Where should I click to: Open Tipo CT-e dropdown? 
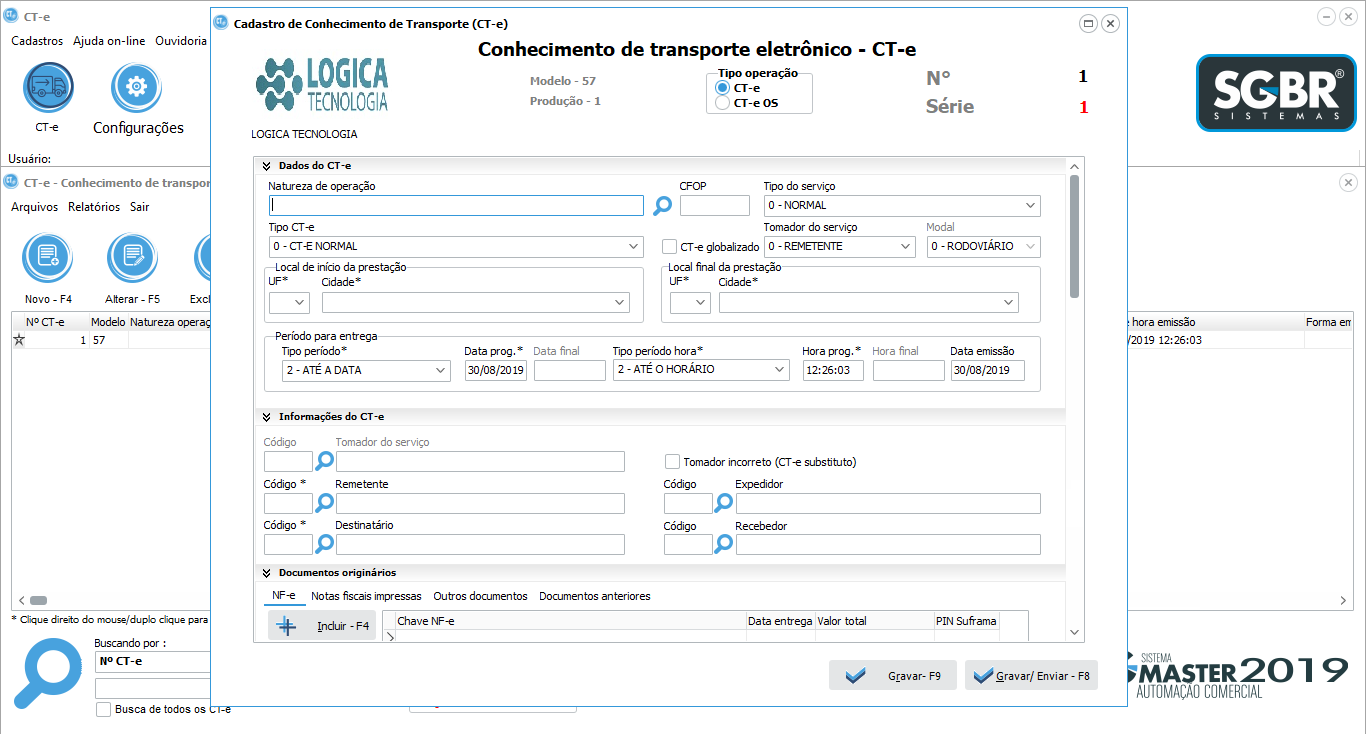(456, 246)
